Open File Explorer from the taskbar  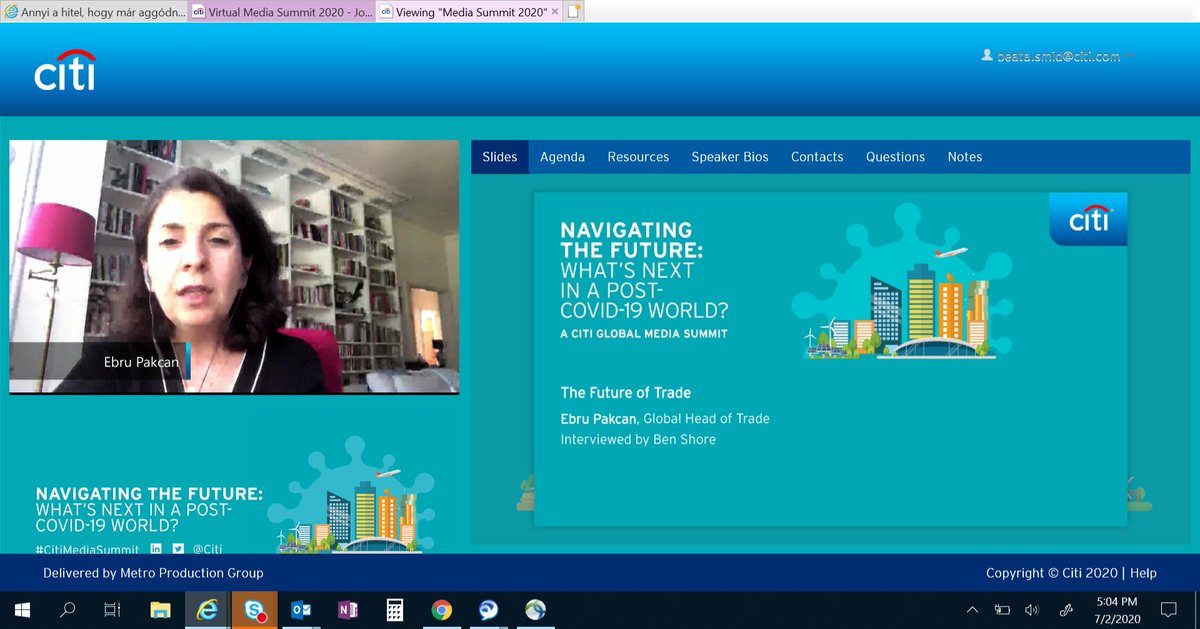coord(160,609)
